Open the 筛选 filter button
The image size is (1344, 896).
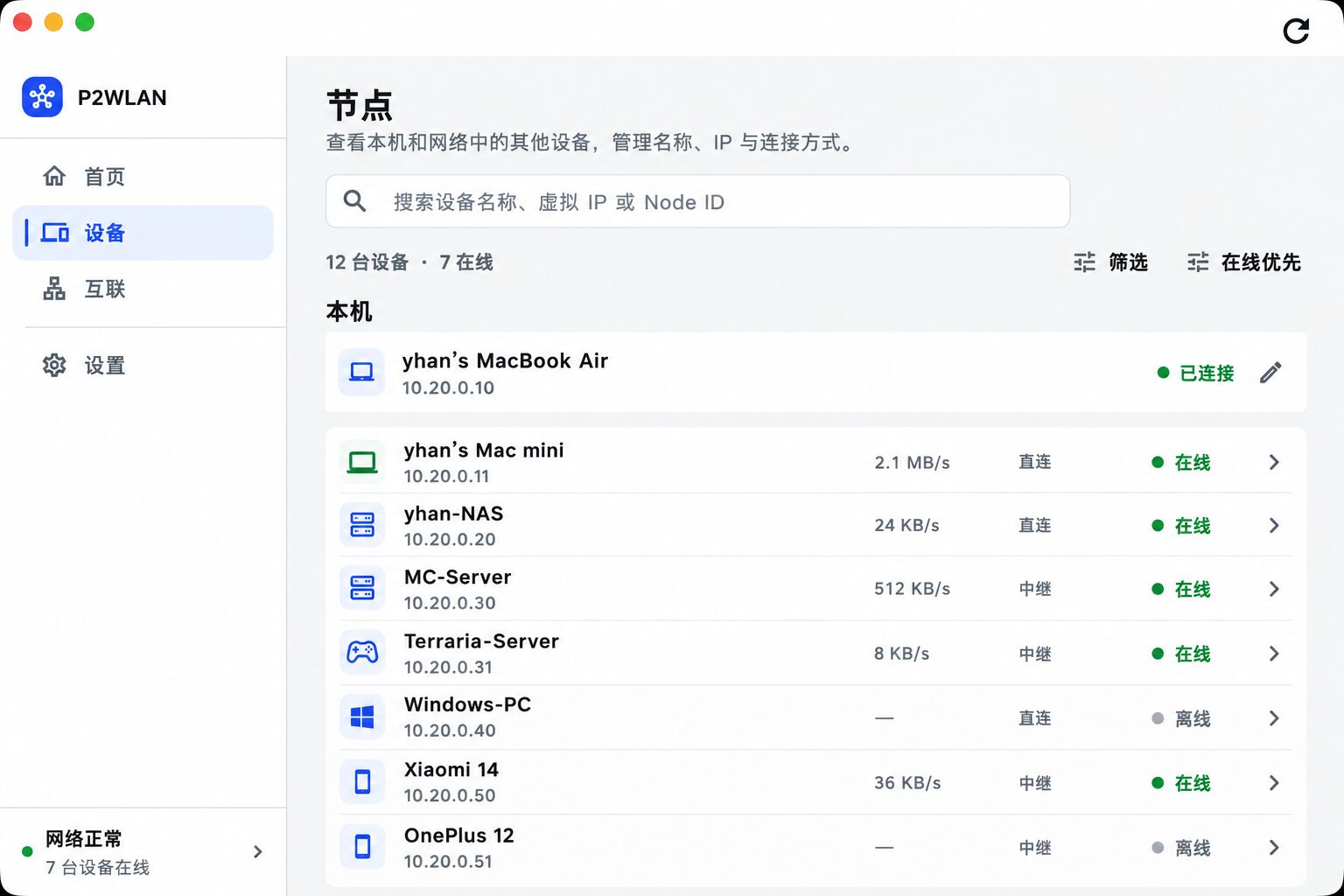tap(1110, 262)
